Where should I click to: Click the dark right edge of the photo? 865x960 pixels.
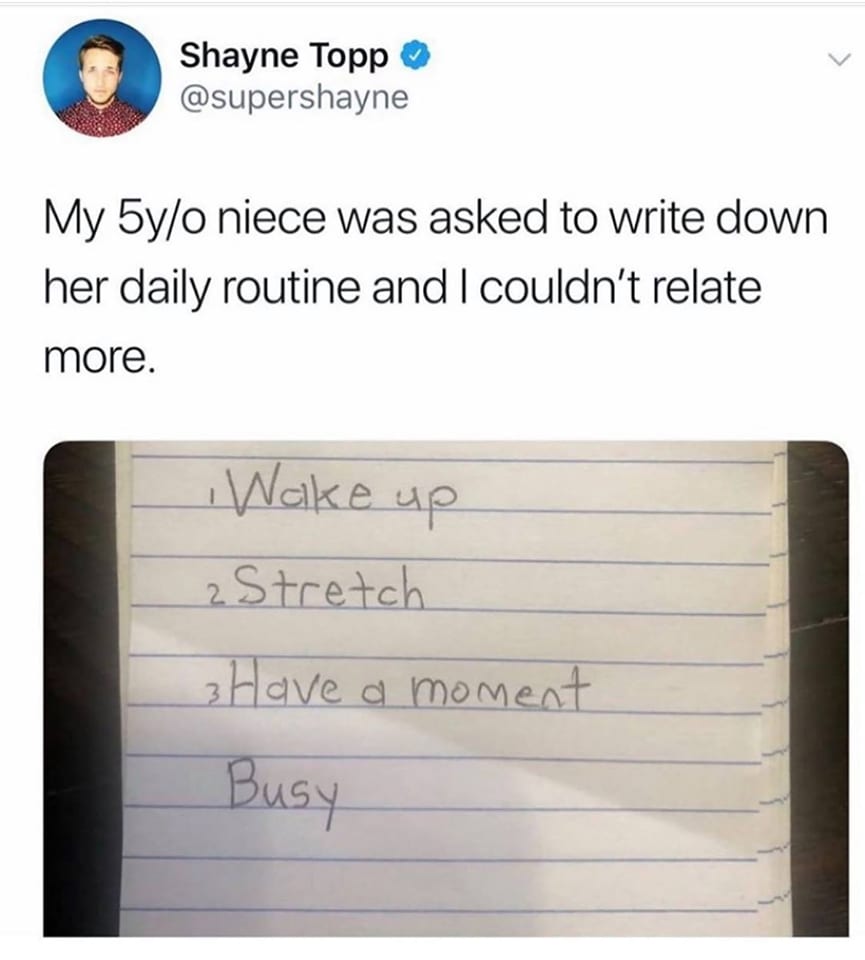point(818,688)
